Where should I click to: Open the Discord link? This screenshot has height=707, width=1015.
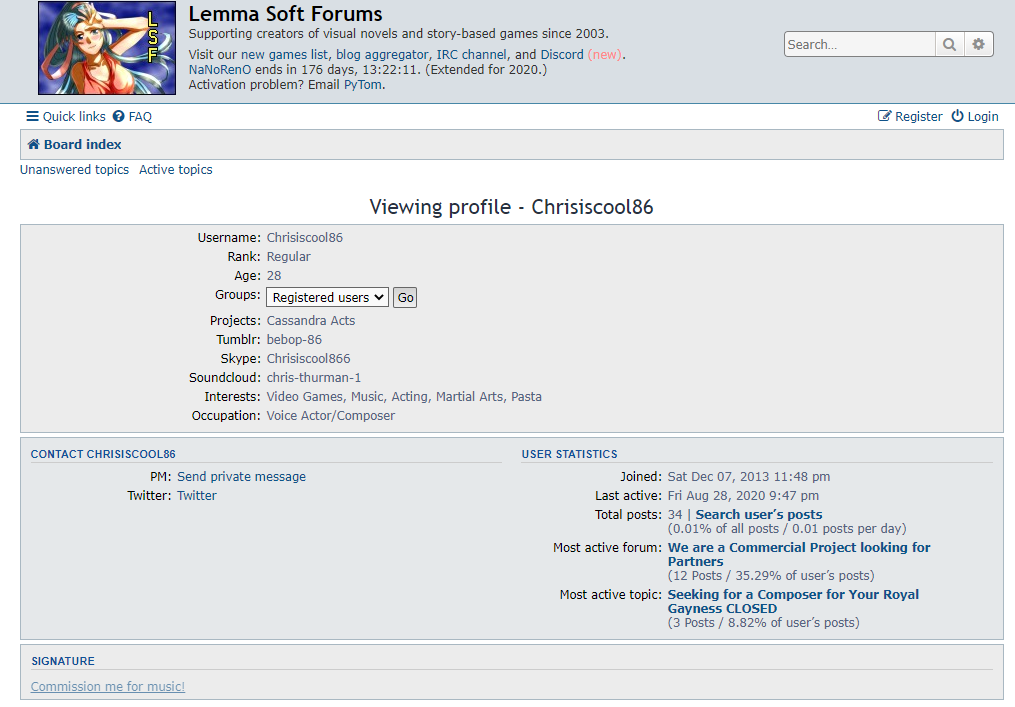click(562, 54)
